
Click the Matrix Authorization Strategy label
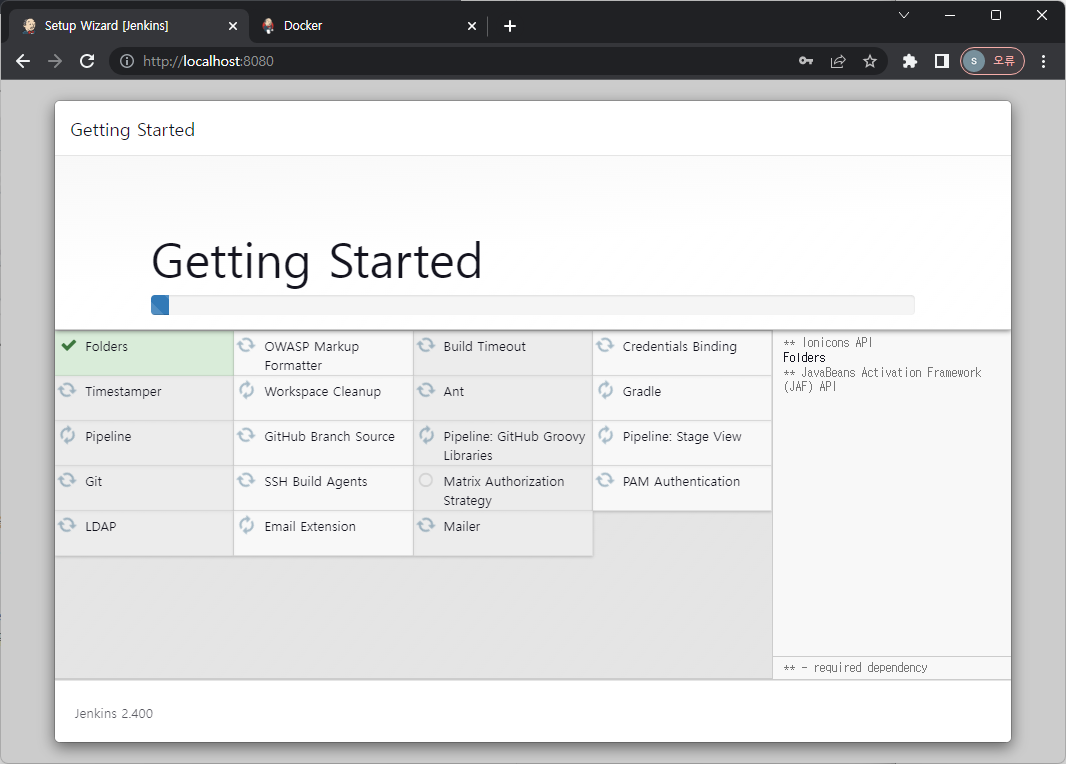pyautogui.click(x=504, y=491)
